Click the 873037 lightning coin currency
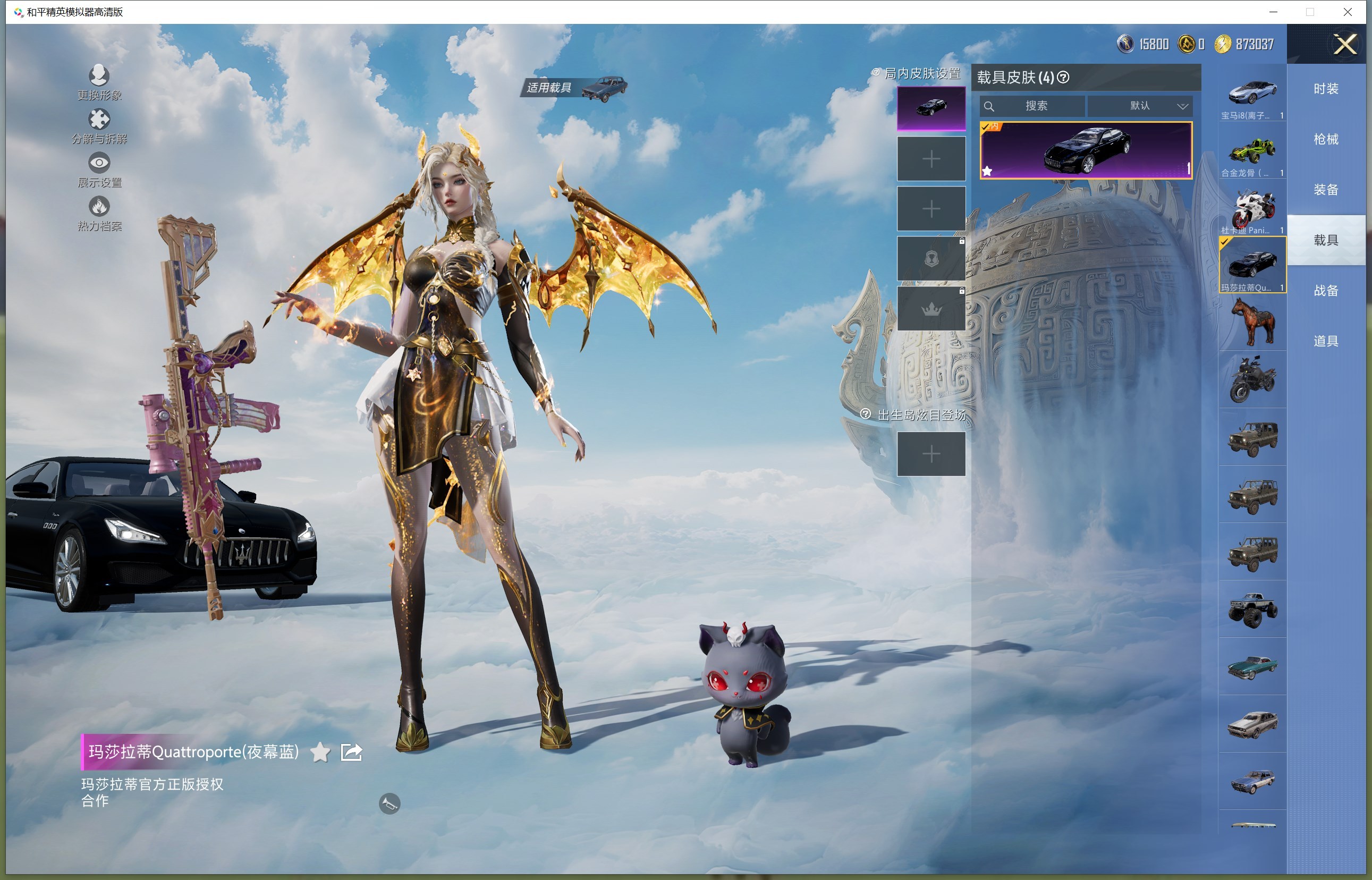 [x=1244, y=44]
